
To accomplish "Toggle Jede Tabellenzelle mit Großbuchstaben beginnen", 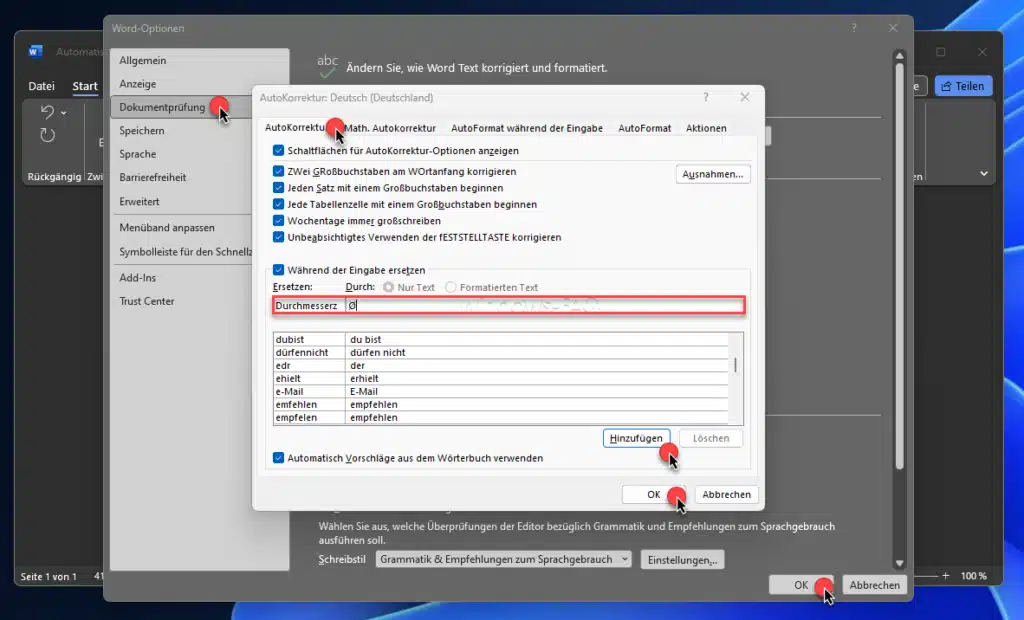I will pos(278,204).
